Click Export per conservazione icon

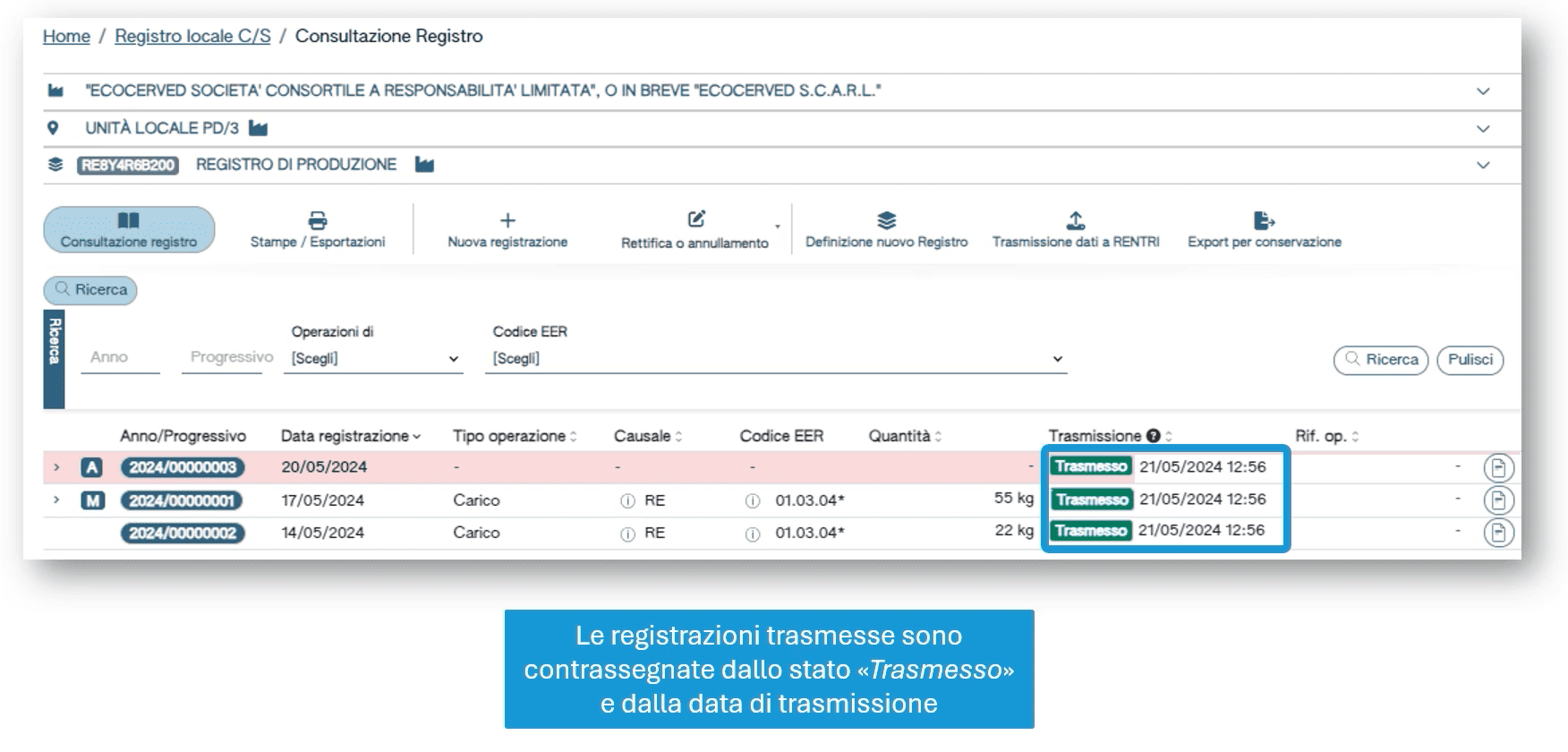[x=1264, y=220]
